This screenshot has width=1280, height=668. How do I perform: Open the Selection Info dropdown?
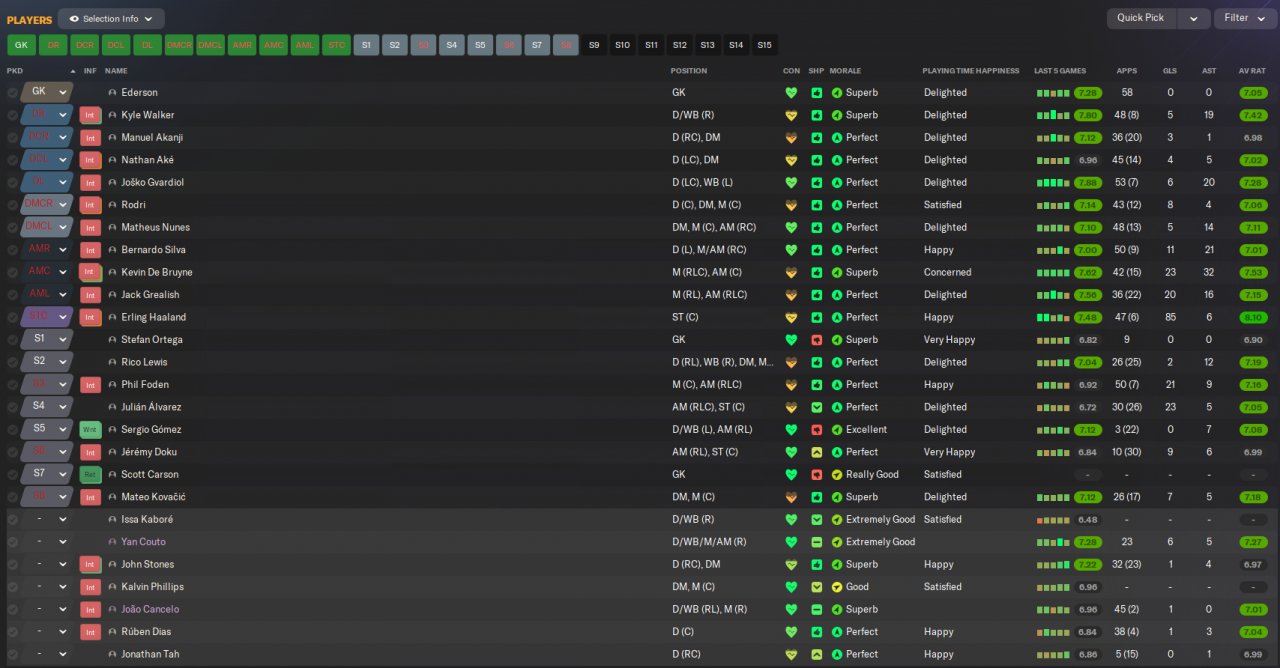coord(111,19)
